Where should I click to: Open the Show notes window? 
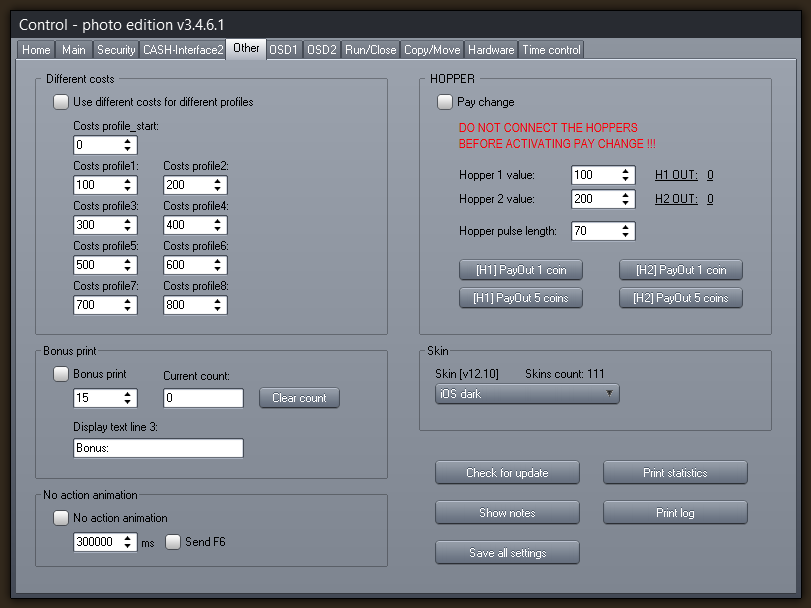[507, 512]
